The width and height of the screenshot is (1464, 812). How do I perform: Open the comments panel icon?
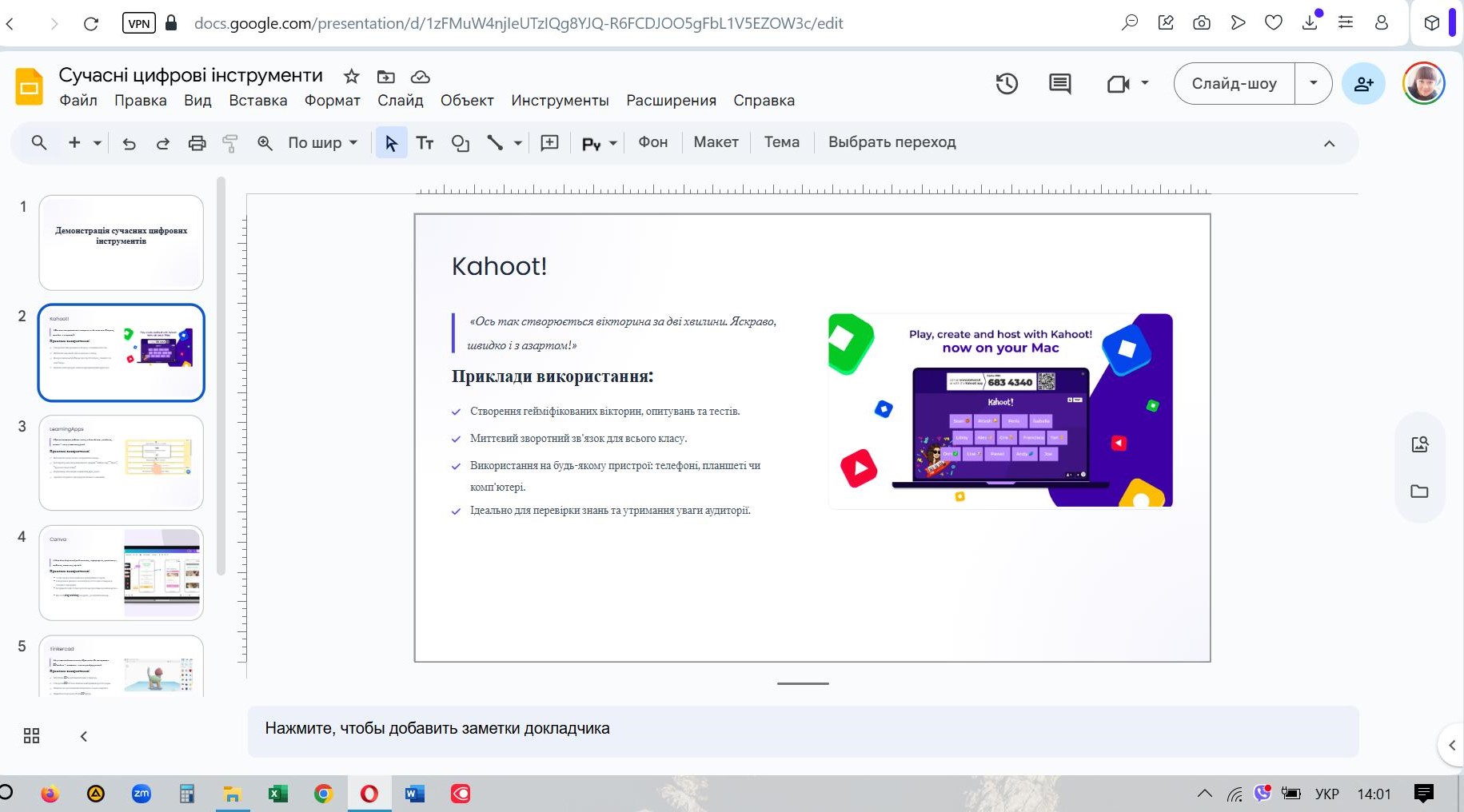point(1059,84)
